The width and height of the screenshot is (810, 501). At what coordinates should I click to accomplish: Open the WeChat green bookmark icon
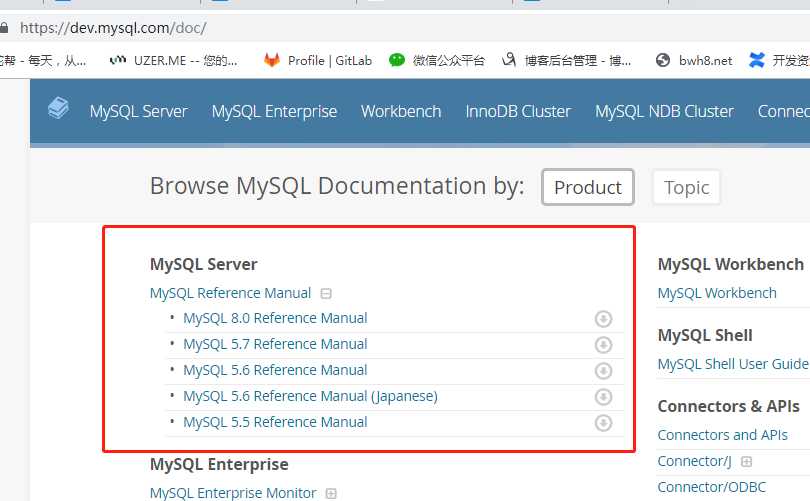[x=397, y=60]
